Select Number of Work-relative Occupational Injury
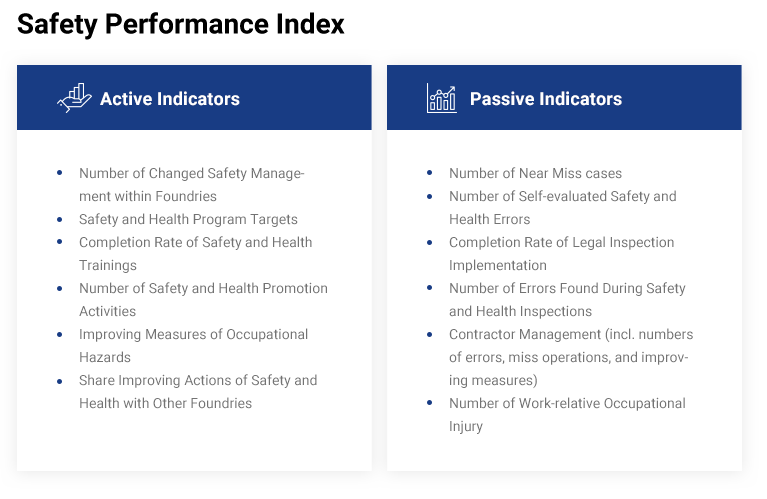The width and height of the screenshot is (767, 499). click(567, 414)
